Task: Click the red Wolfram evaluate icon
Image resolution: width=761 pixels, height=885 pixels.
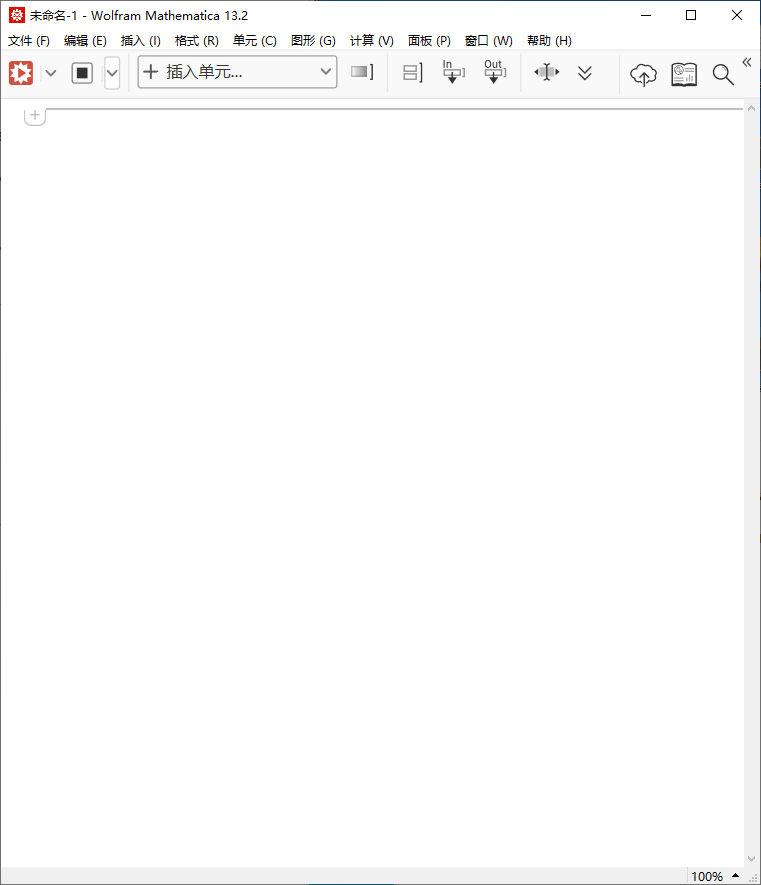Action: pyautogui.click(x=21, y=73)
